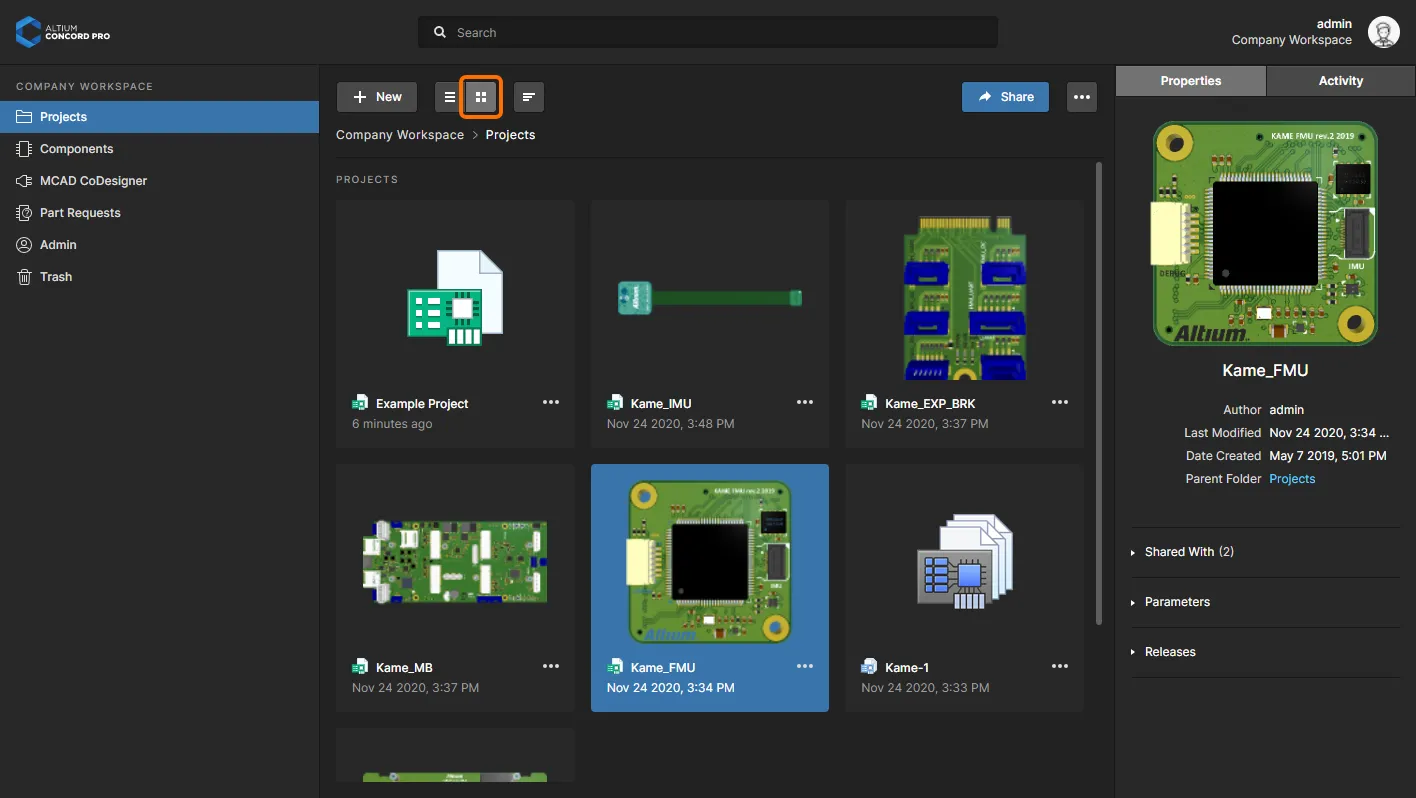Switch to list view
Viewport: 1416px width, 798px height.
pyautogui.click(x=450, y=97)
